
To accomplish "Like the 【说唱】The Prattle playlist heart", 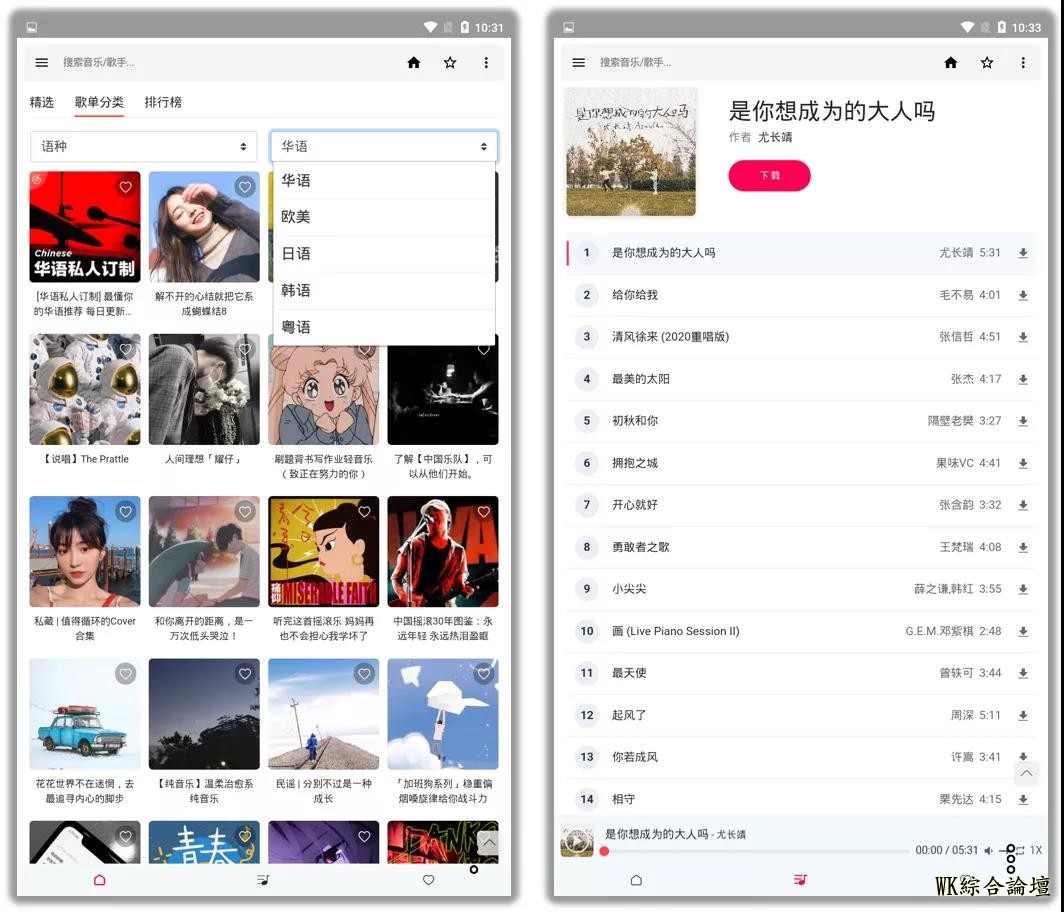I will [126, 349].
